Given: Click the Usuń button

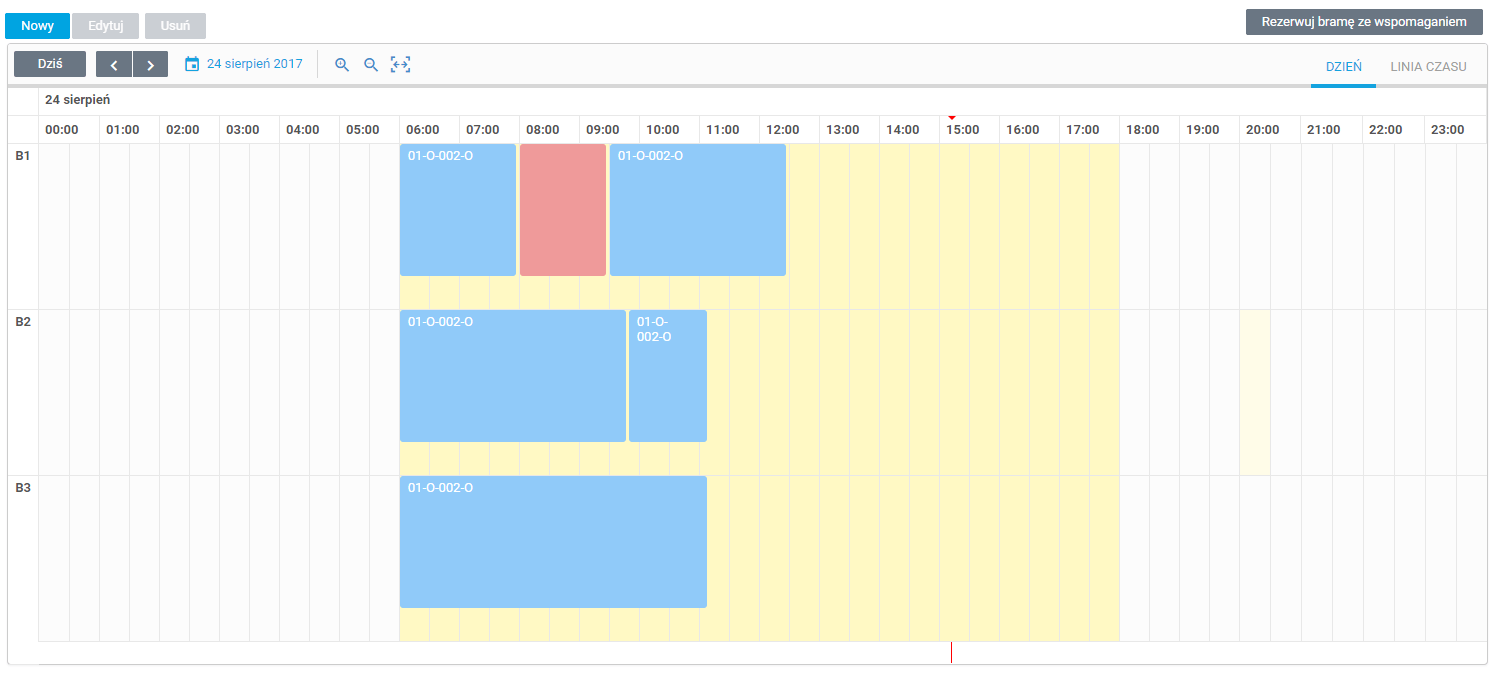Looking at the screenshot, I should coord(175,26).
